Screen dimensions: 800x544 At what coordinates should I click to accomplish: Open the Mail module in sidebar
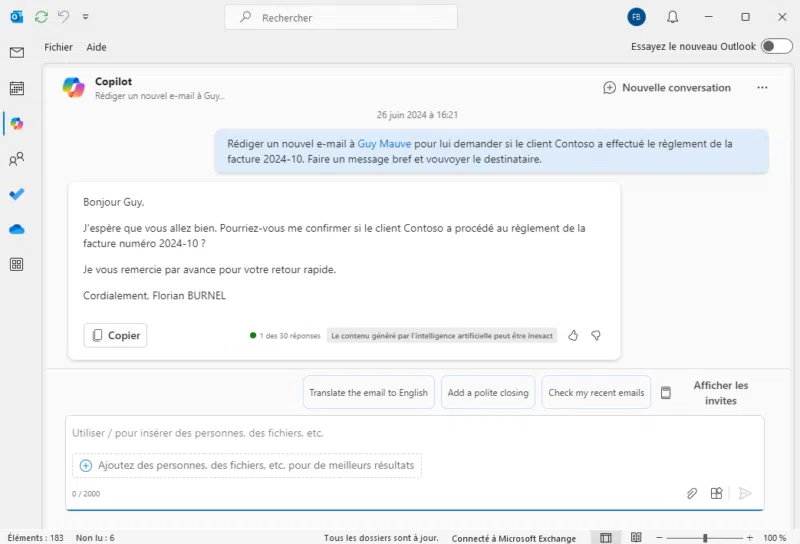(16, 53)
